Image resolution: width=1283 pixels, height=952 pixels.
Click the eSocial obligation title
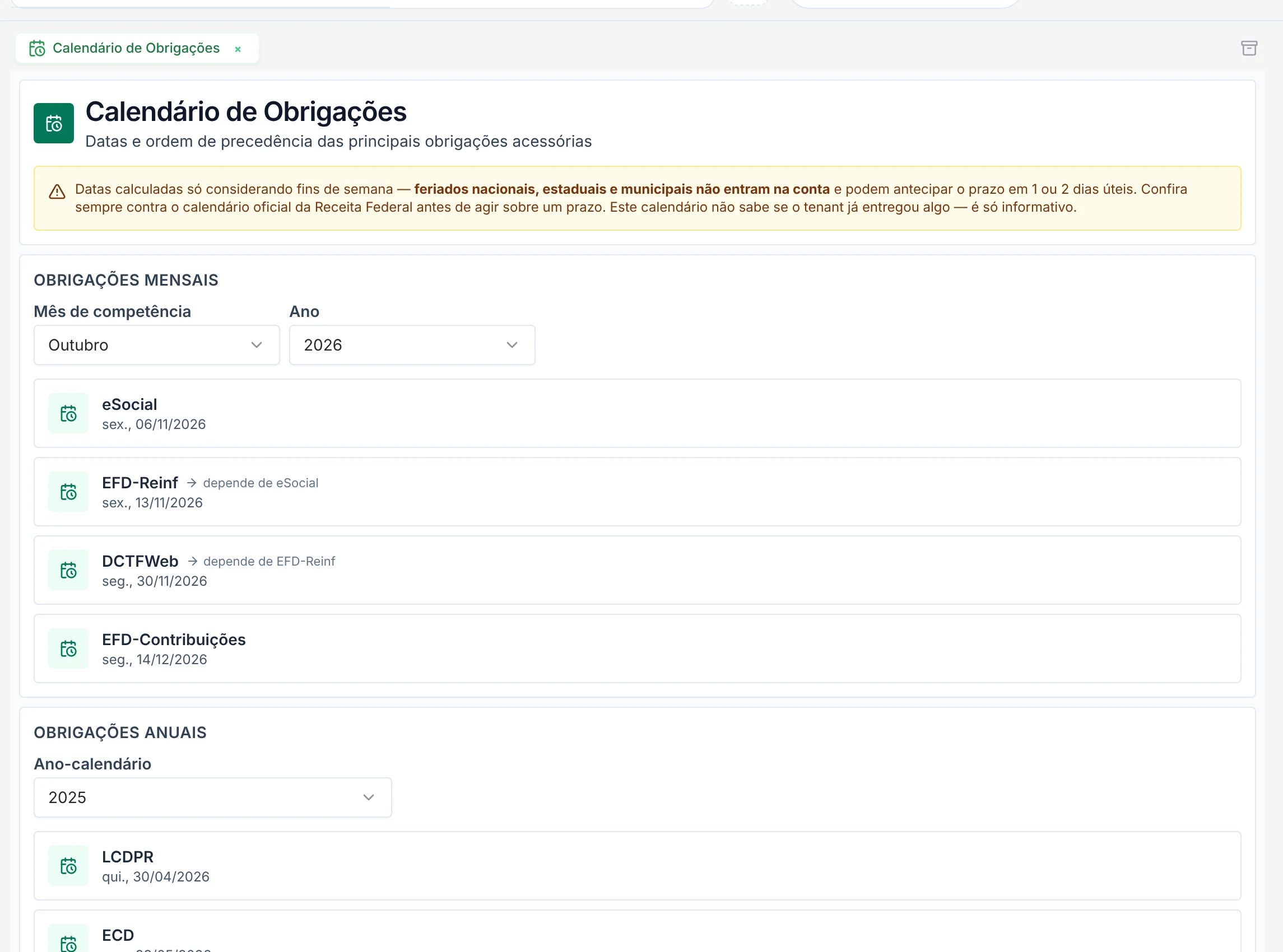point(129,404)
